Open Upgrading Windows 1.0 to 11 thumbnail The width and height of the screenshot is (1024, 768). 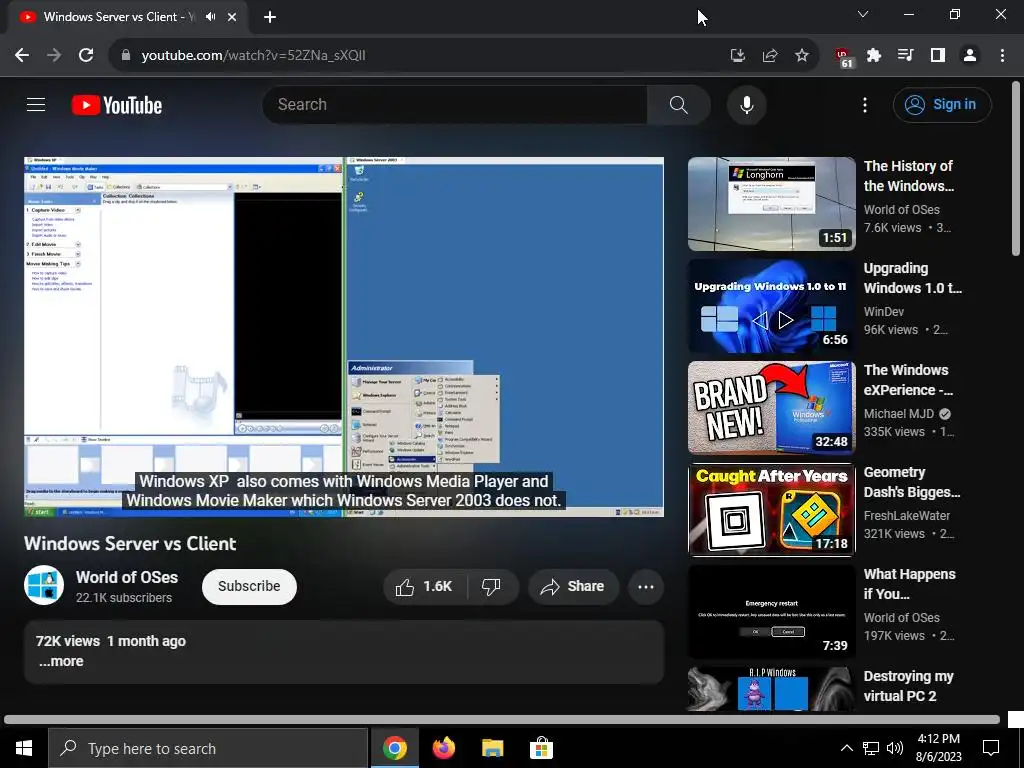tap(771, 306)
